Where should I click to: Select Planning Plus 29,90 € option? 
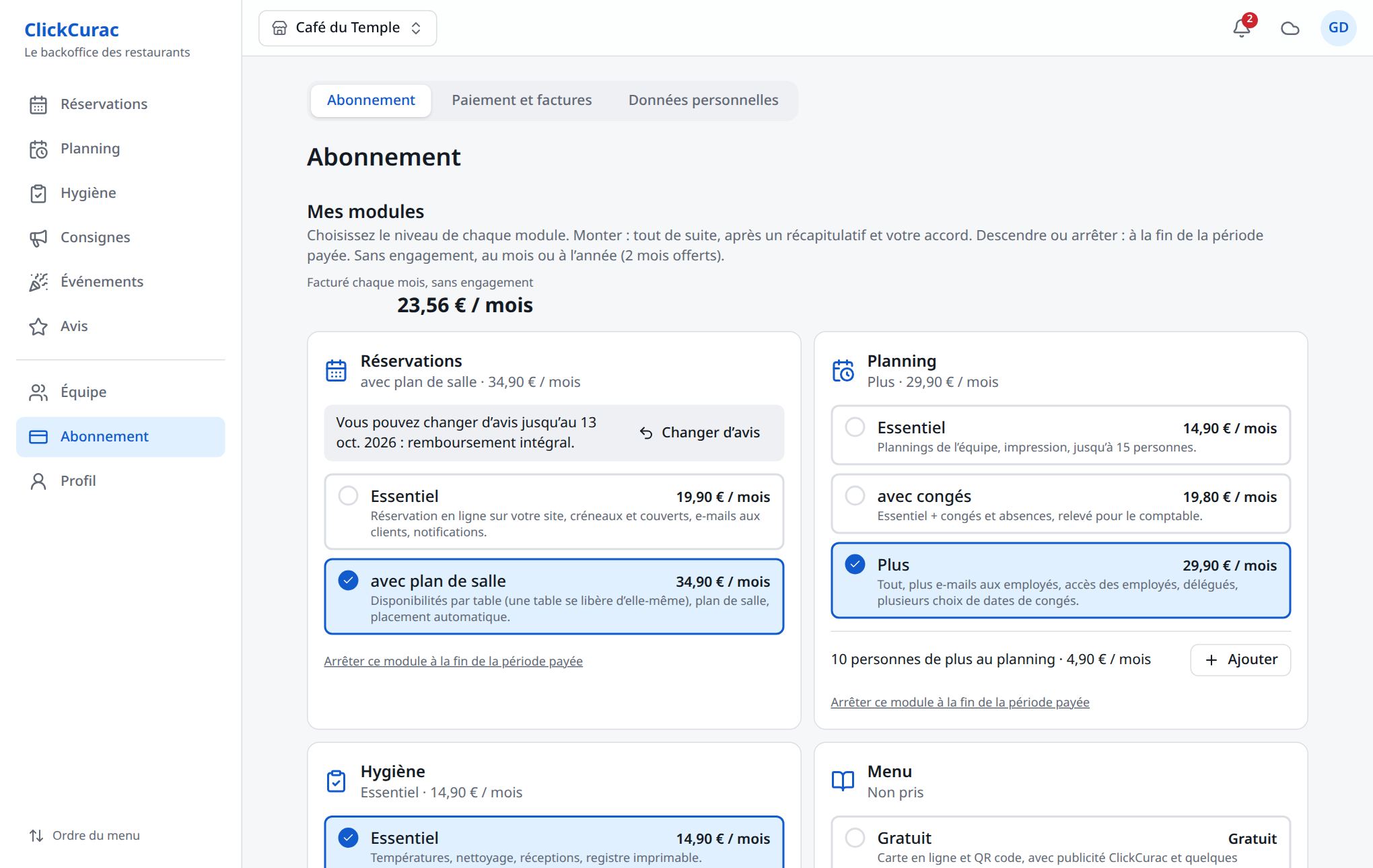[1061, 581]
